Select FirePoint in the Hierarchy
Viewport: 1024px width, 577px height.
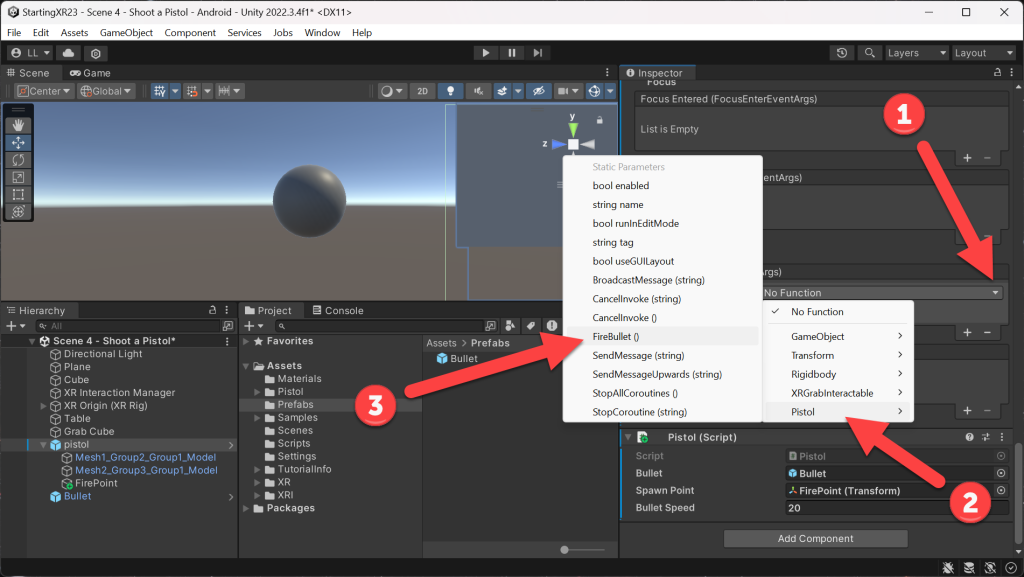(x=96, y=483)
